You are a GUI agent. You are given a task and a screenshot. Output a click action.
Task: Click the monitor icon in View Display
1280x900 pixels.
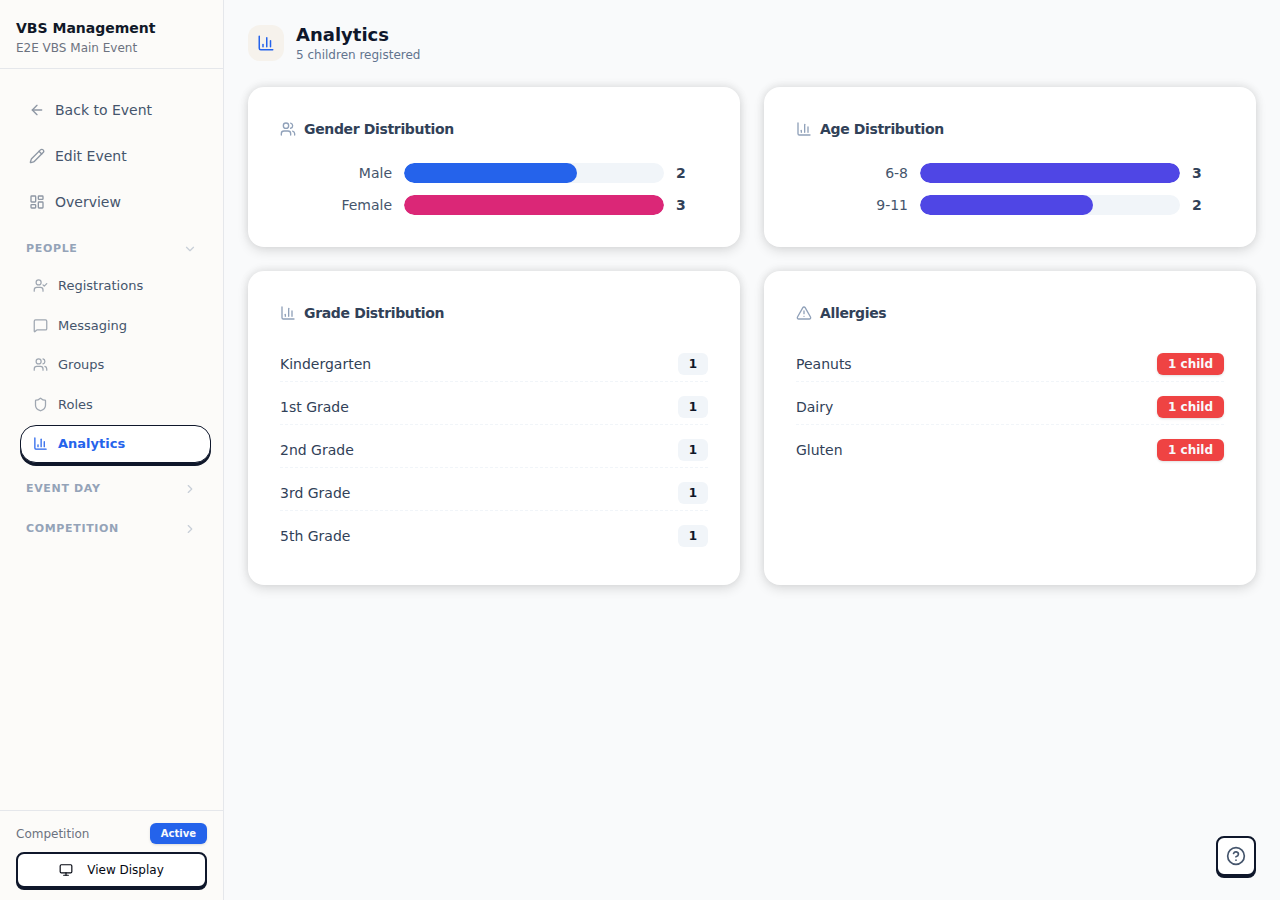[67, 870]
